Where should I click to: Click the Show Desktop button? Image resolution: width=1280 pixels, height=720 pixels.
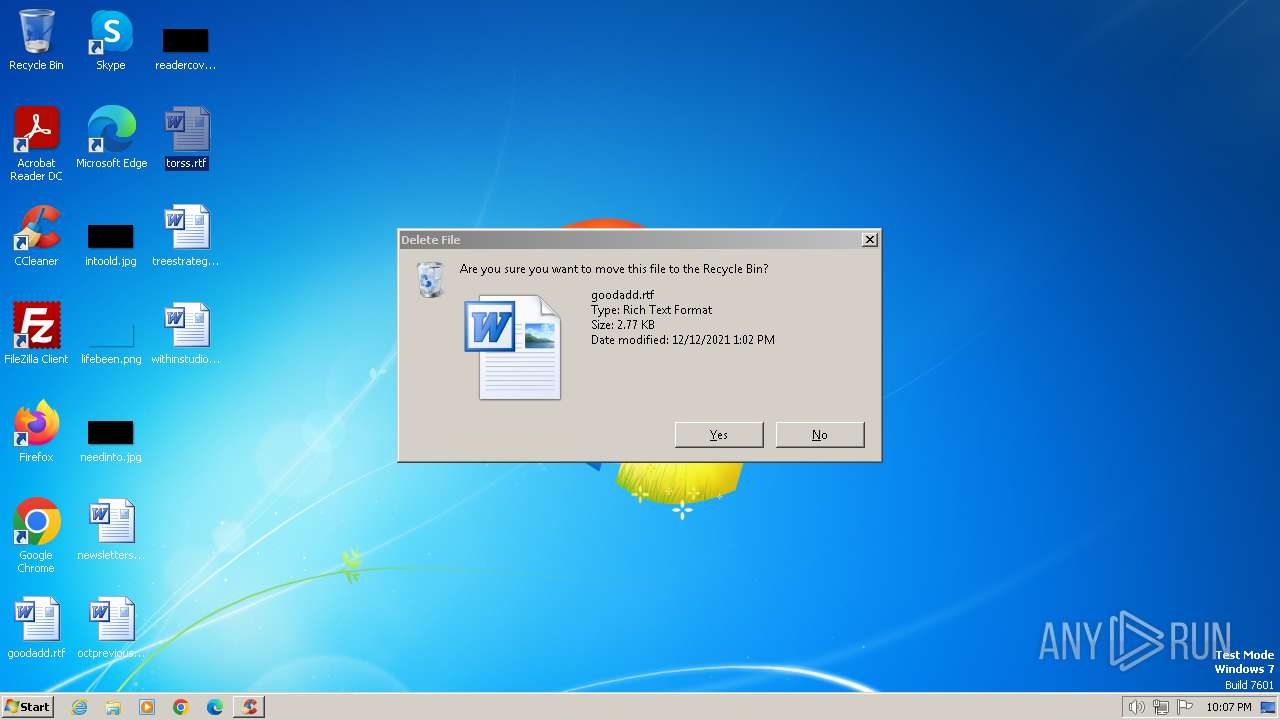1268,707
